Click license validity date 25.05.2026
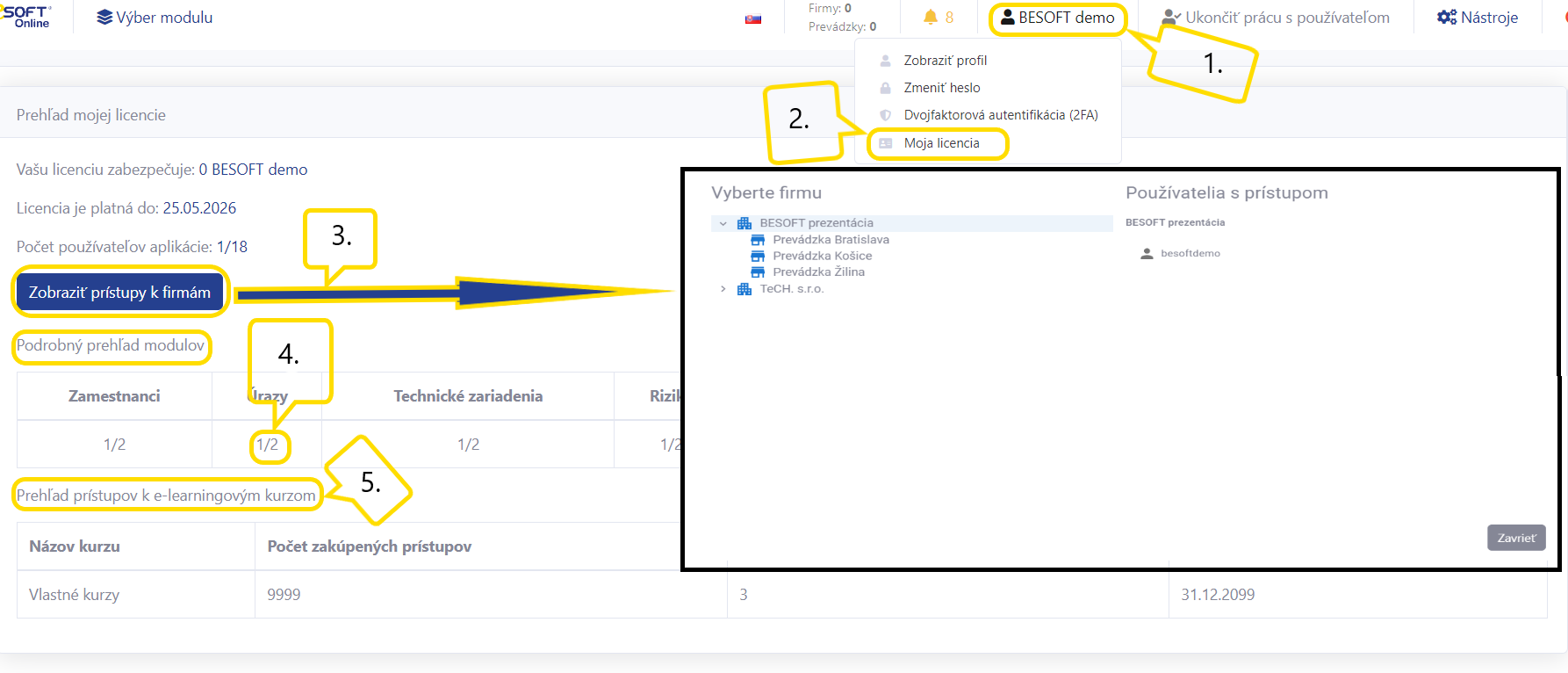Viewport: 1568px width, 673px height. click(199, 208)
